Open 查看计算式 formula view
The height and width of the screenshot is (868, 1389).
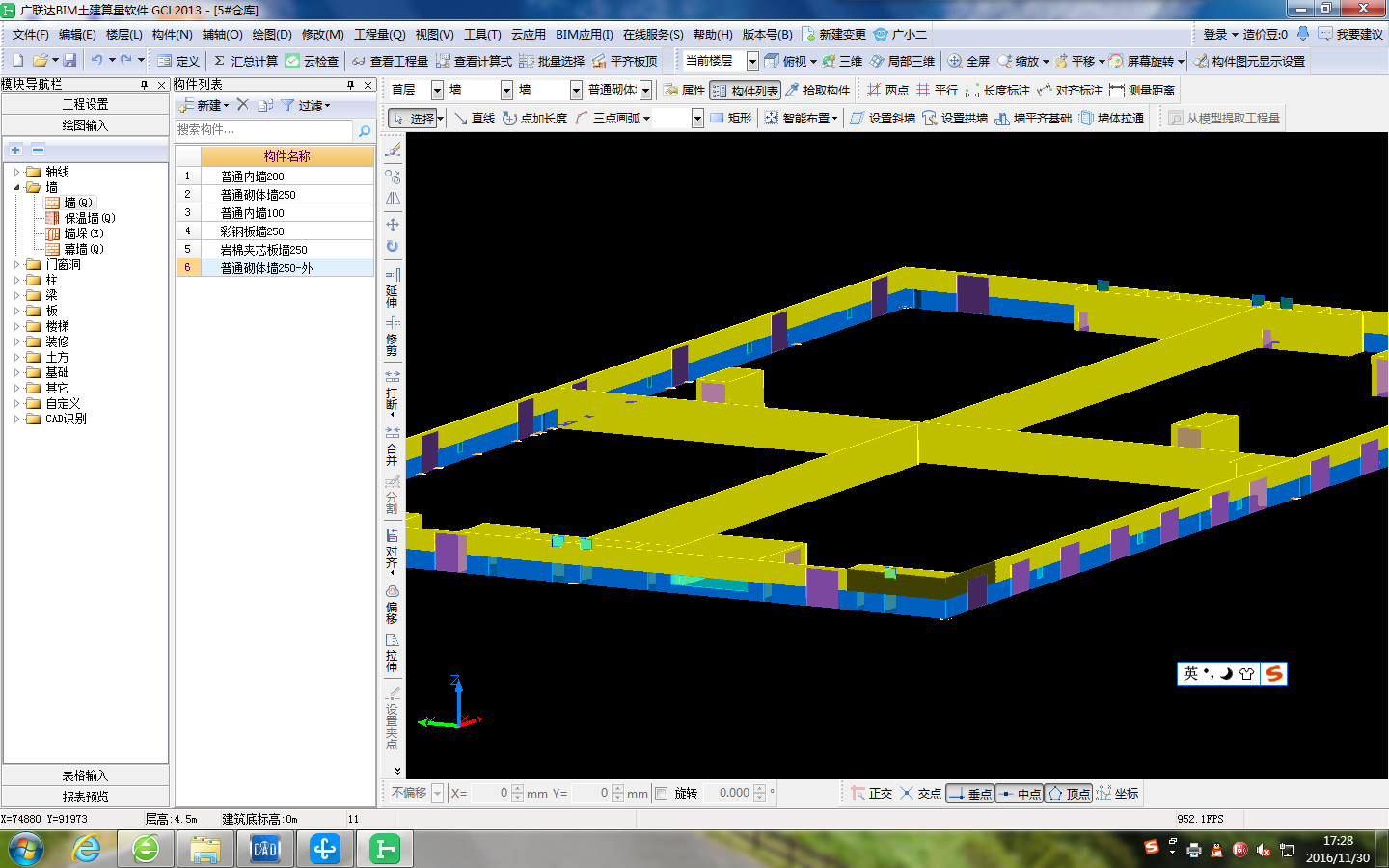pos(474,61)
